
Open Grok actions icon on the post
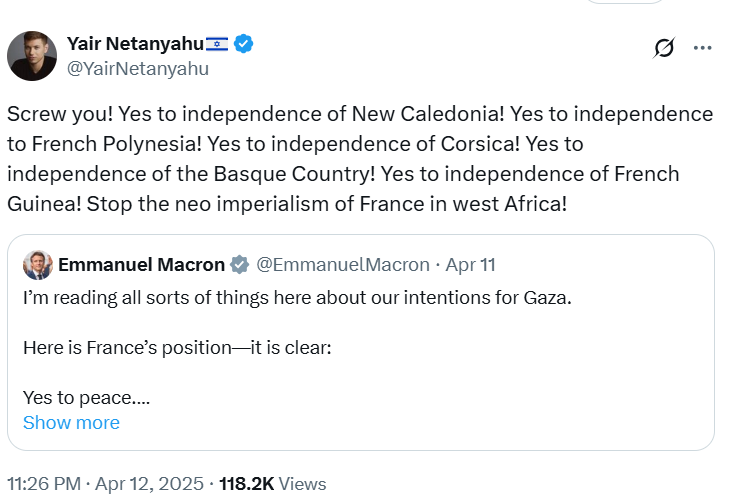[x=663, y=48]
